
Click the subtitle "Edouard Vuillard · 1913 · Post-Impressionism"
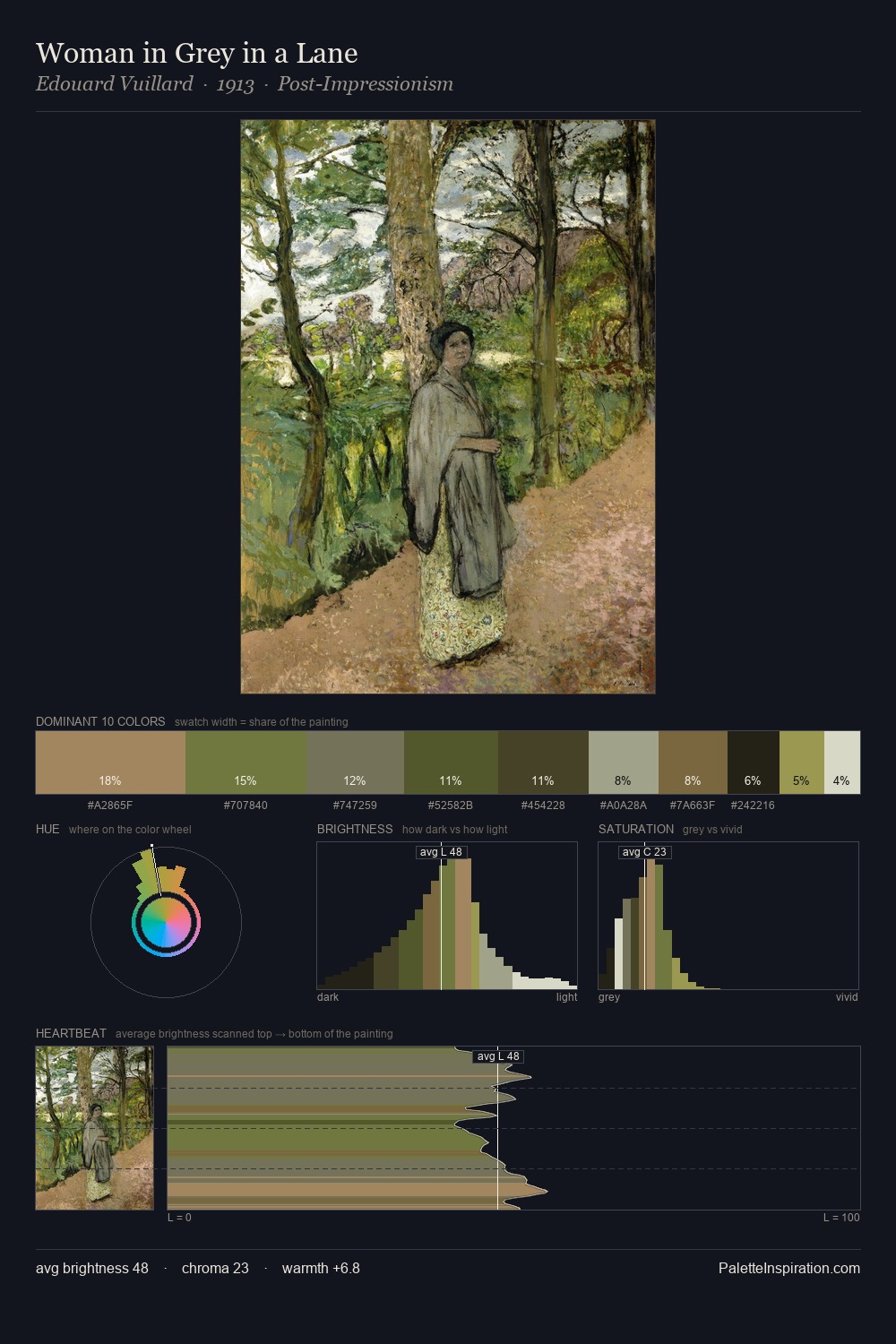(245, 84)
